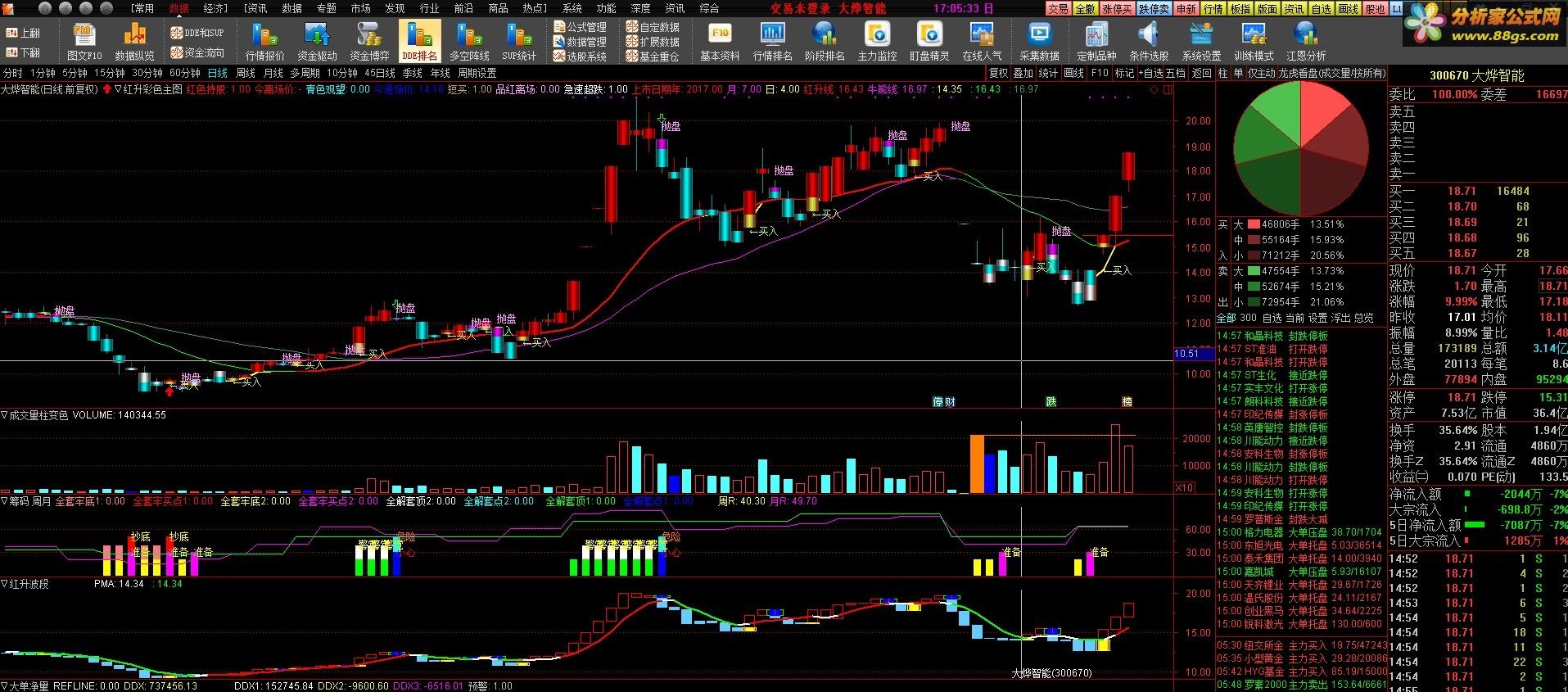Open 定制品种 custom instruments
The height and width of the screenshot is (692, 1568).
pos(1096,42)
